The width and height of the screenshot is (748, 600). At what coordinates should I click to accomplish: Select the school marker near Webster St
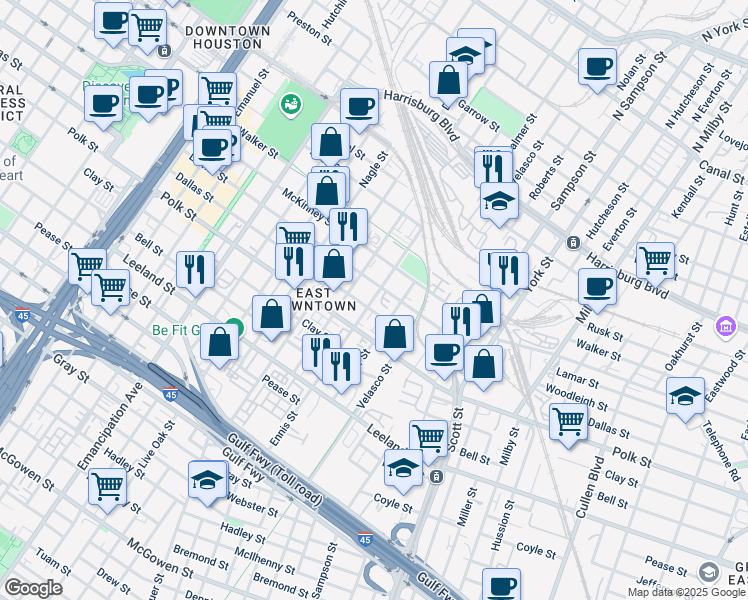(208, 481)
